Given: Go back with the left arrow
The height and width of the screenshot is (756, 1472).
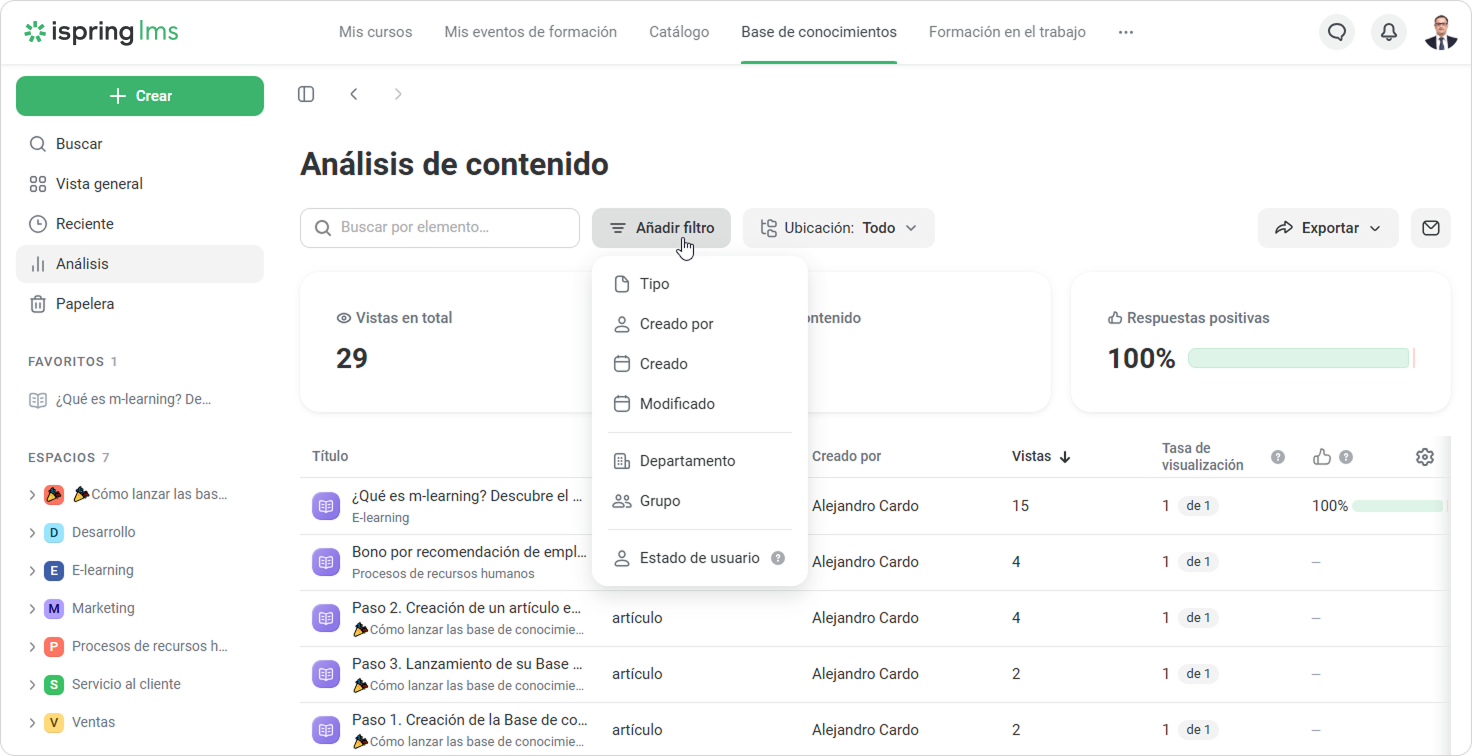Looking at the screenshot, I should [354, 94].
